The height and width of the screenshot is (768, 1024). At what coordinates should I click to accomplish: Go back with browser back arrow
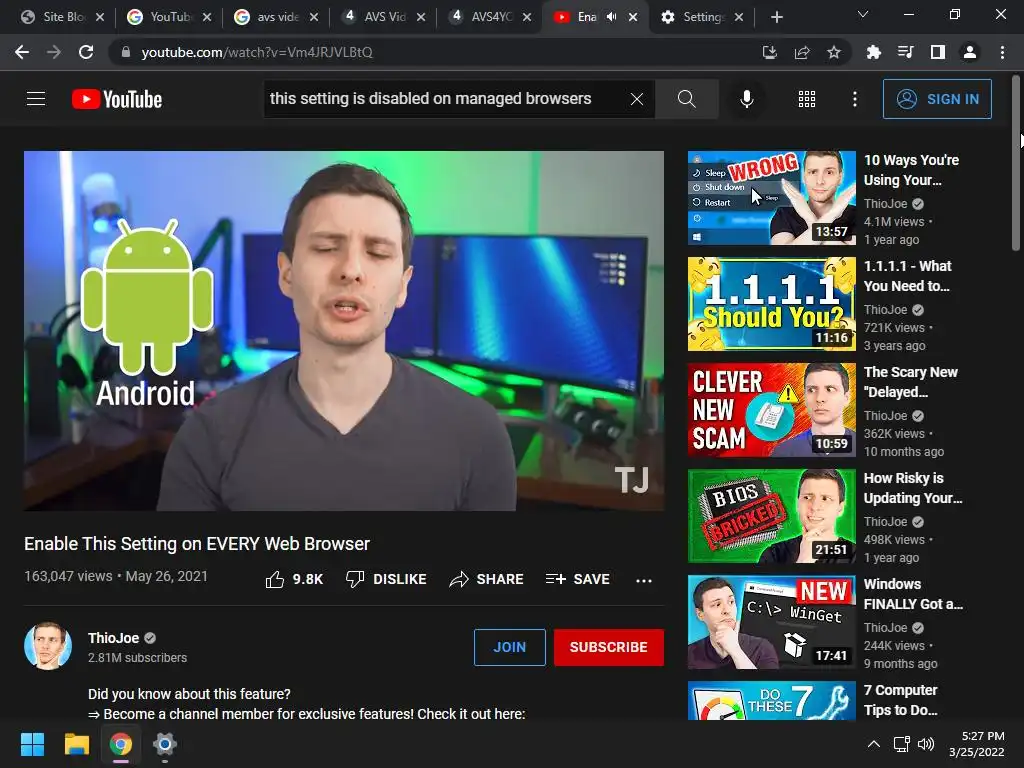[22, 52]
